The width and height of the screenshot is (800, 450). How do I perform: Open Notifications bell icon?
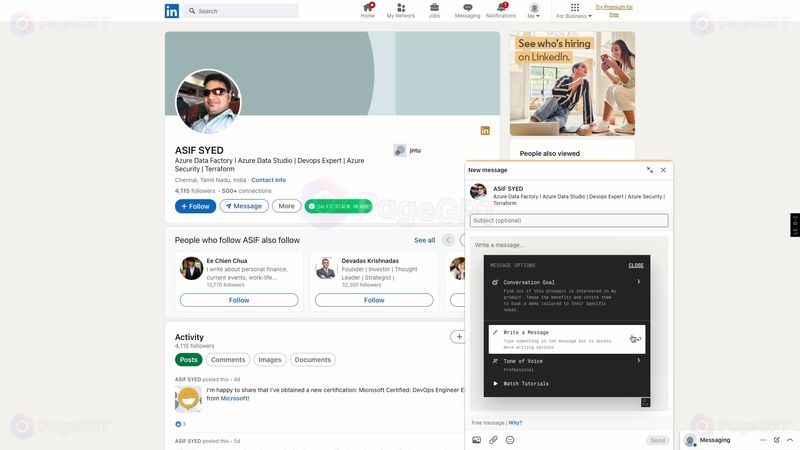pos(501,10)
